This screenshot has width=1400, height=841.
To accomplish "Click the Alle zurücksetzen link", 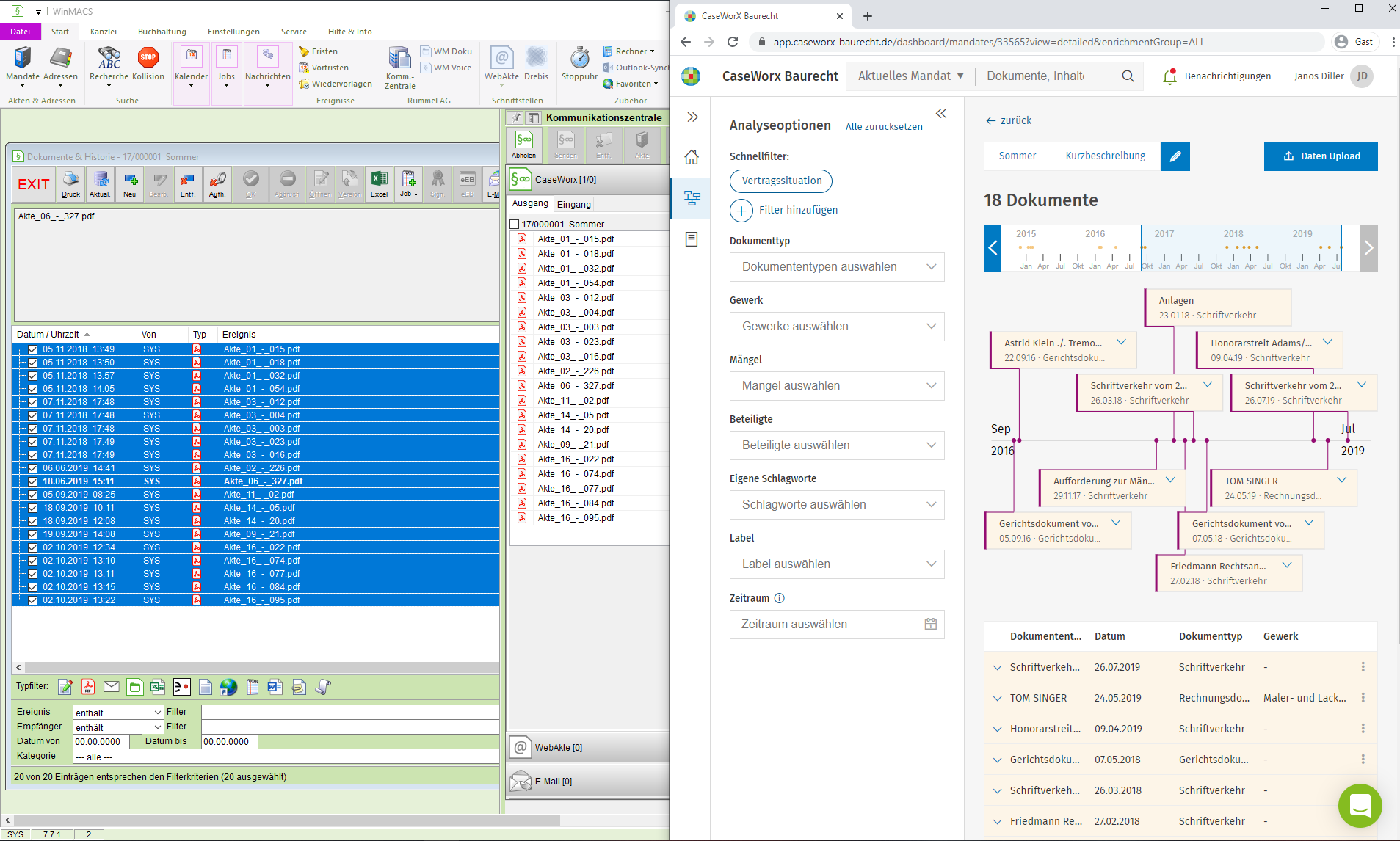I will [x=883, y=127].
